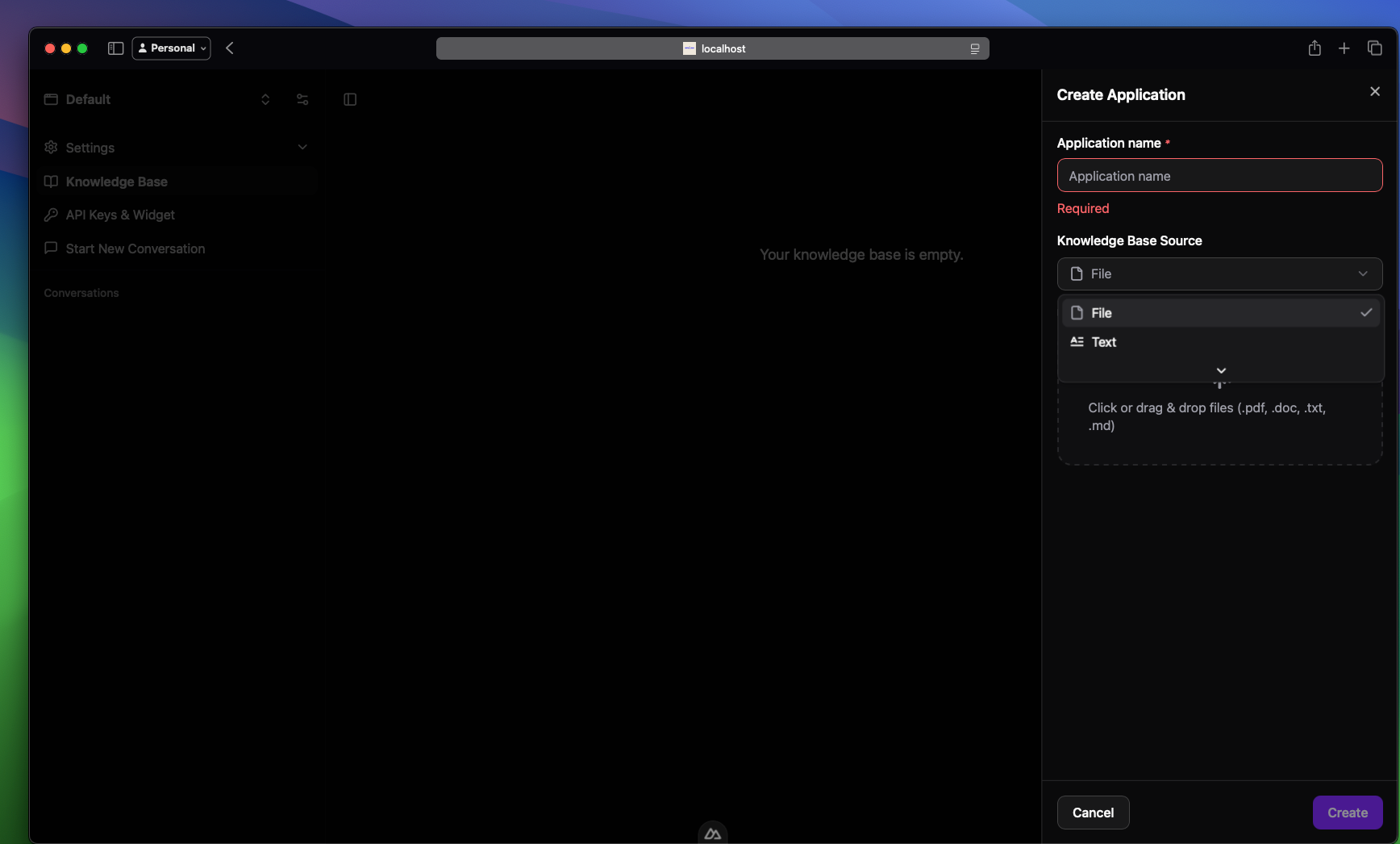
Task: Toggle the left sidebar visibility control
Action: pos(115,48)
